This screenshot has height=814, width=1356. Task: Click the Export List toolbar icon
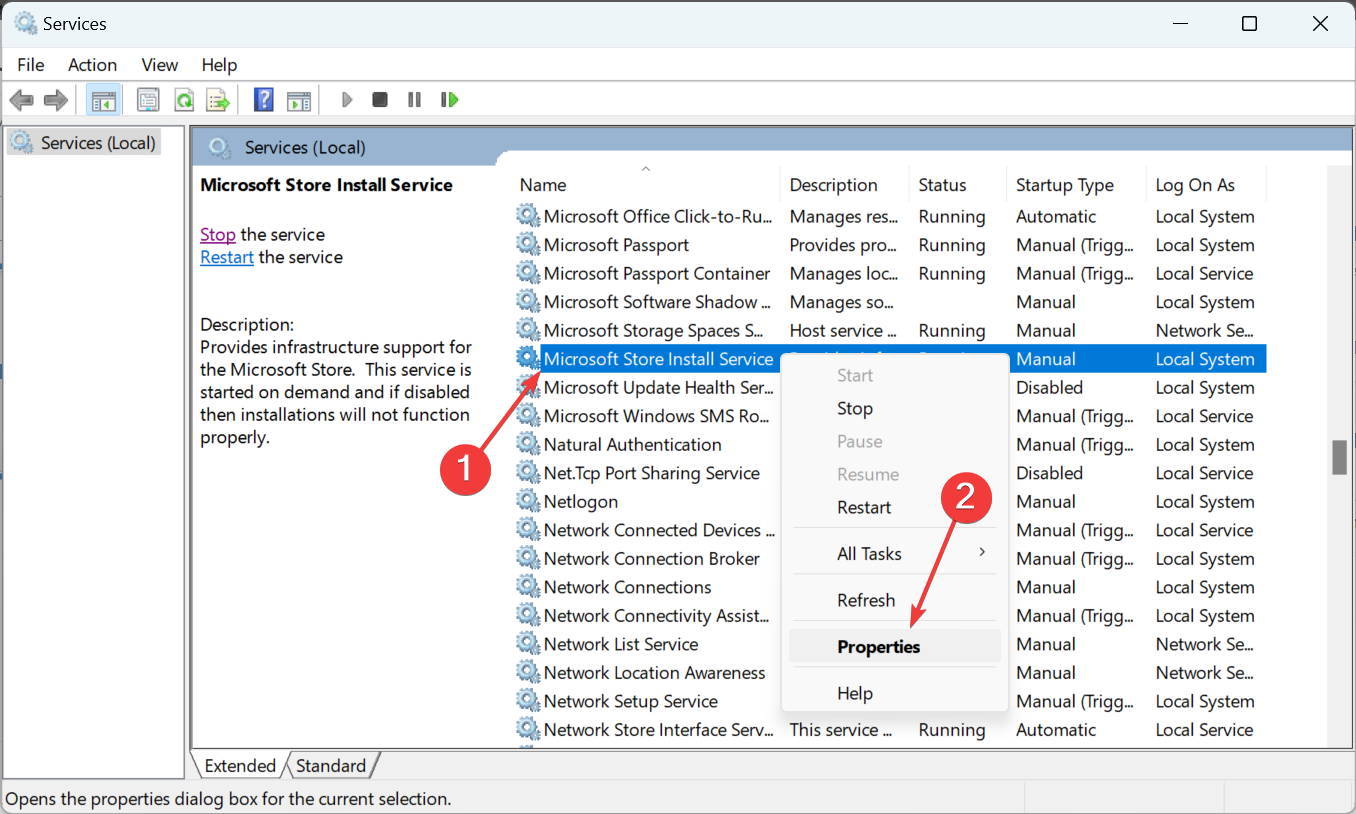[x=217, y=100]
